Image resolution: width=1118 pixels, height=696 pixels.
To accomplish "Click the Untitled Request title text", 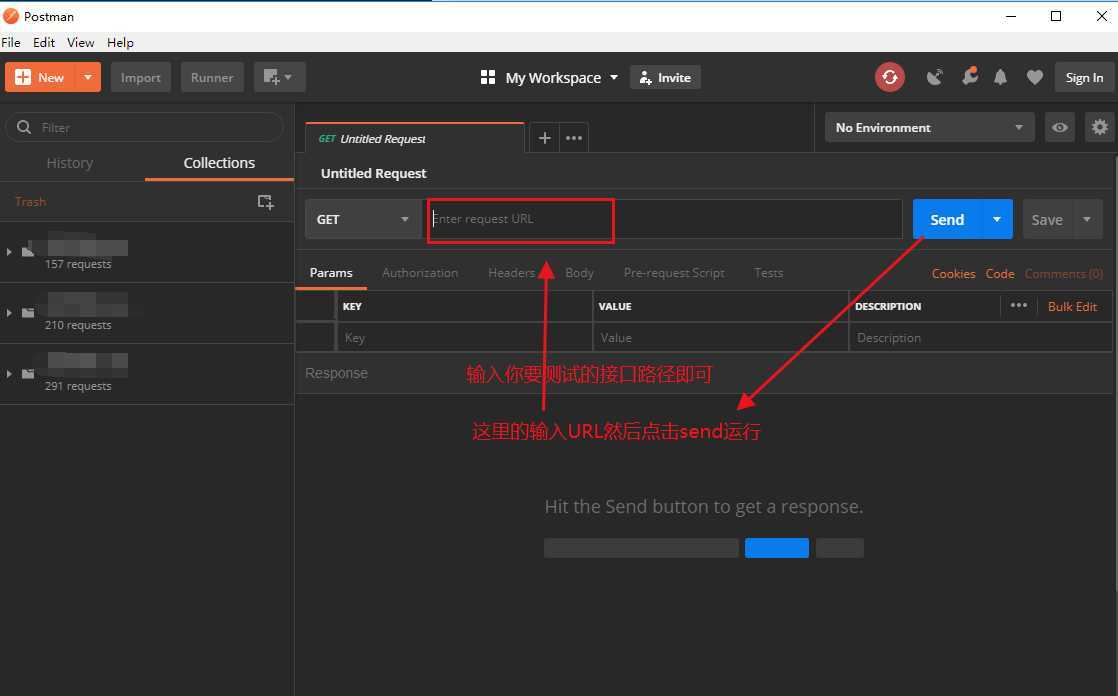I will [x=374, y=173].
